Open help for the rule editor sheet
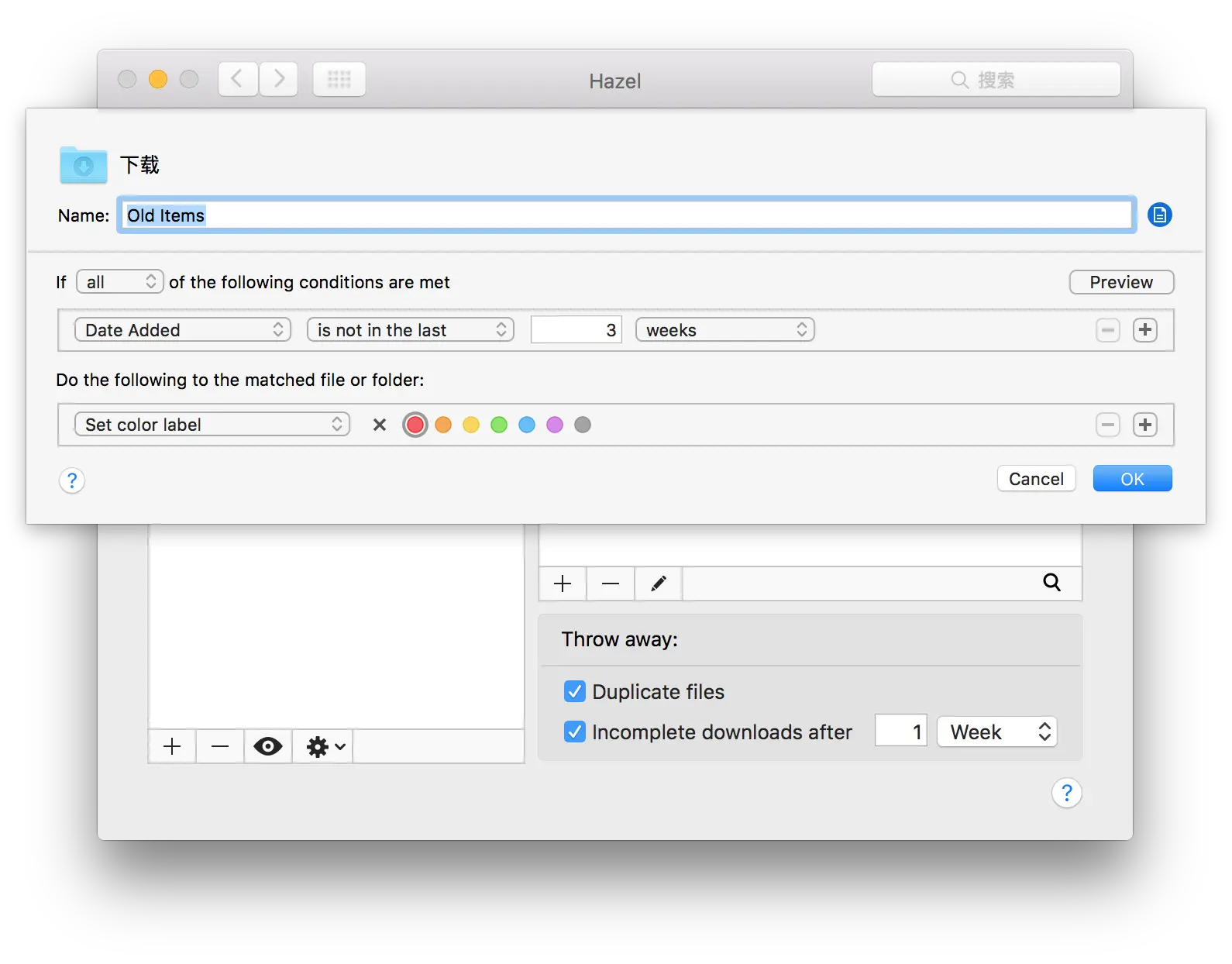This screenshot has height=964, width=1232. (72, 480)
